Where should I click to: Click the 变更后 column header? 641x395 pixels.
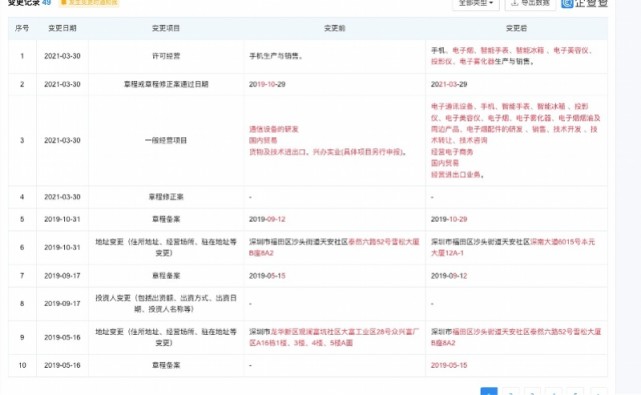(x=516, y=28)
